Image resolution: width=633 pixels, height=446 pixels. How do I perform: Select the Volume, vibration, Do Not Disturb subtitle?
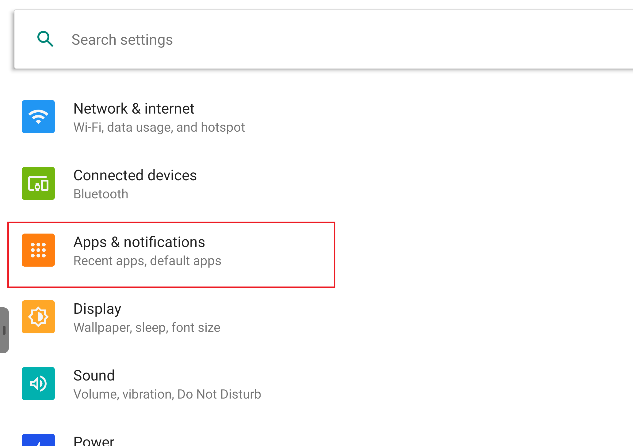pos(167,395)
